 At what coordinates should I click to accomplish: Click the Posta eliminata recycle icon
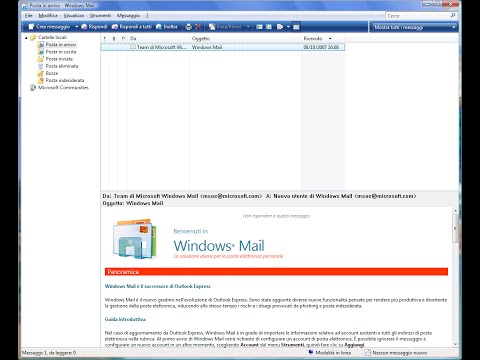click(x=41, y=66)
